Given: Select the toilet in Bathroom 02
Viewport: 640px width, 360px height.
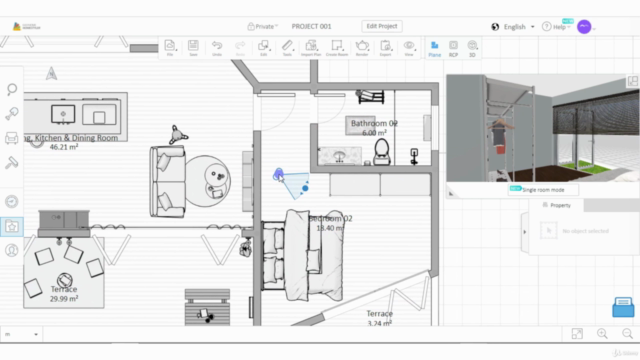Looking at the screenshot, I should tap(382, 151).
